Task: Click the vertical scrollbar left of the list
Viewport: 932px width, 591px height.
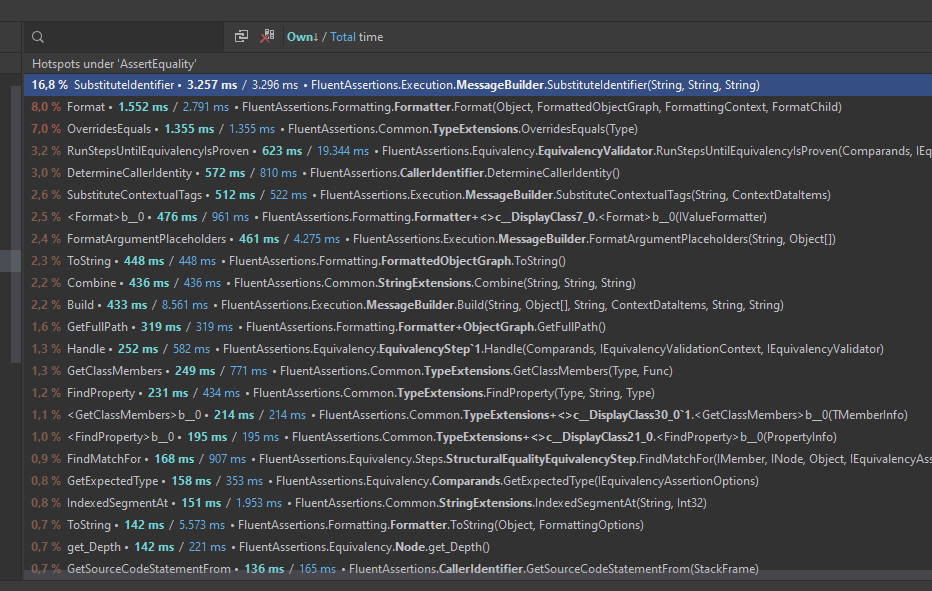Action: (16, 224)
